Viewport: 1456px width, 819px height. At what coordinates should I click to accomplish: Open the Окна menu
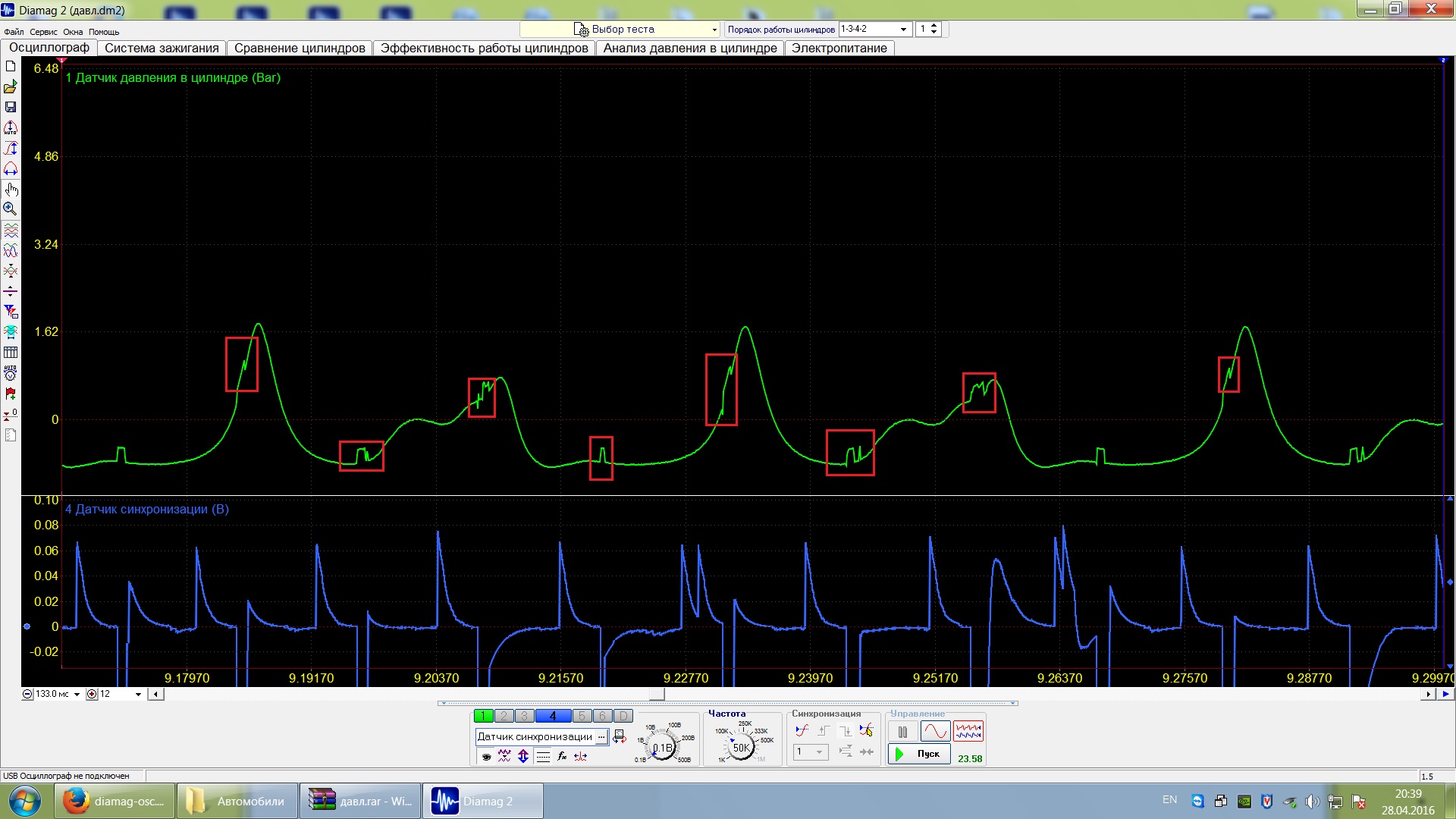tap(73, 32)
